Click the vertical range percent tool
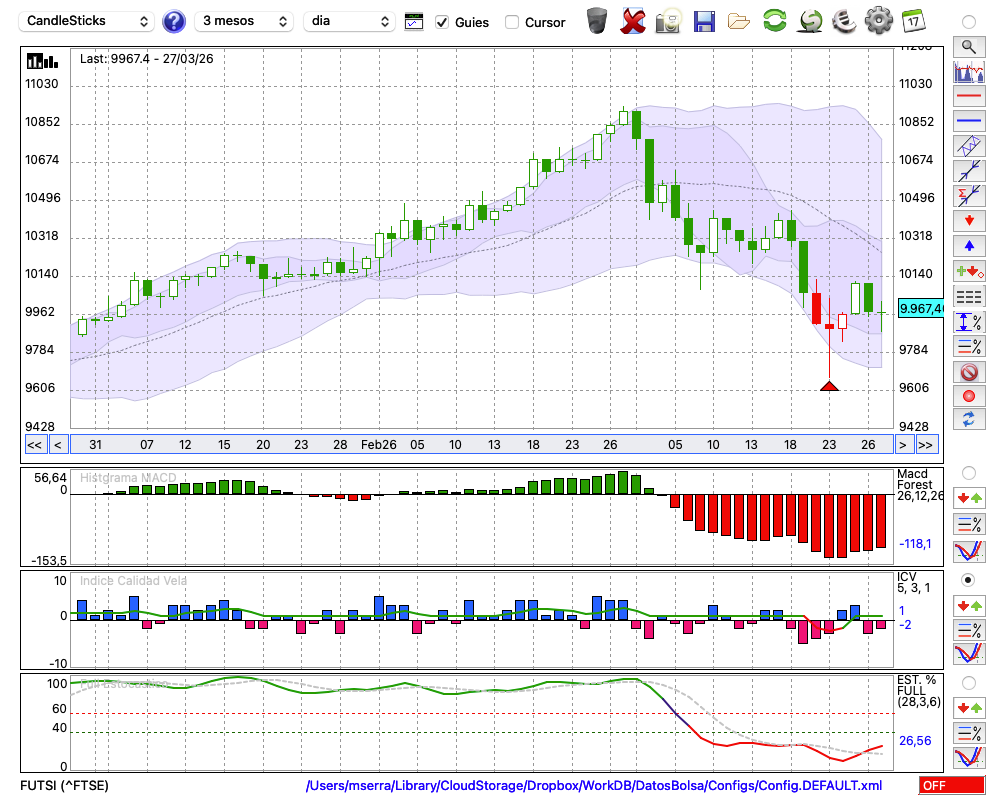This screenshot has width=1000, height=800. pos(969,322)
